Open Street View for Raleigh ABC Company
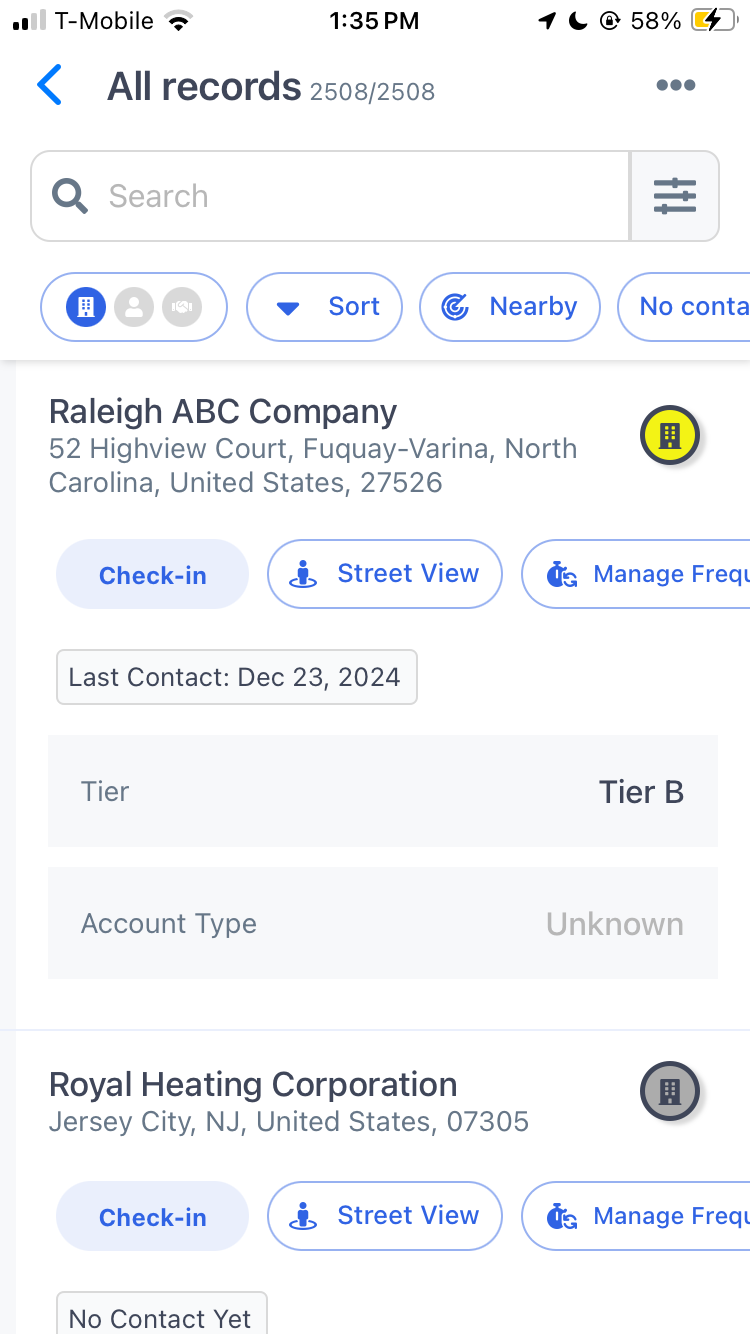Screen dimensions: 750x1334 pyautogui.click(x=385, y=574)
